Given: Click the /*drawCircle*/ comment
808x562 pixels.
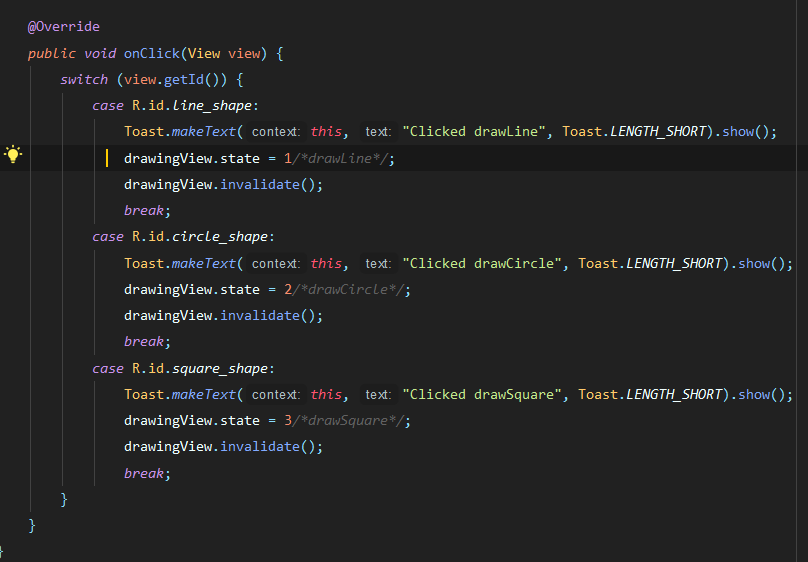Looking at the screenshot, I should [348, 290].
